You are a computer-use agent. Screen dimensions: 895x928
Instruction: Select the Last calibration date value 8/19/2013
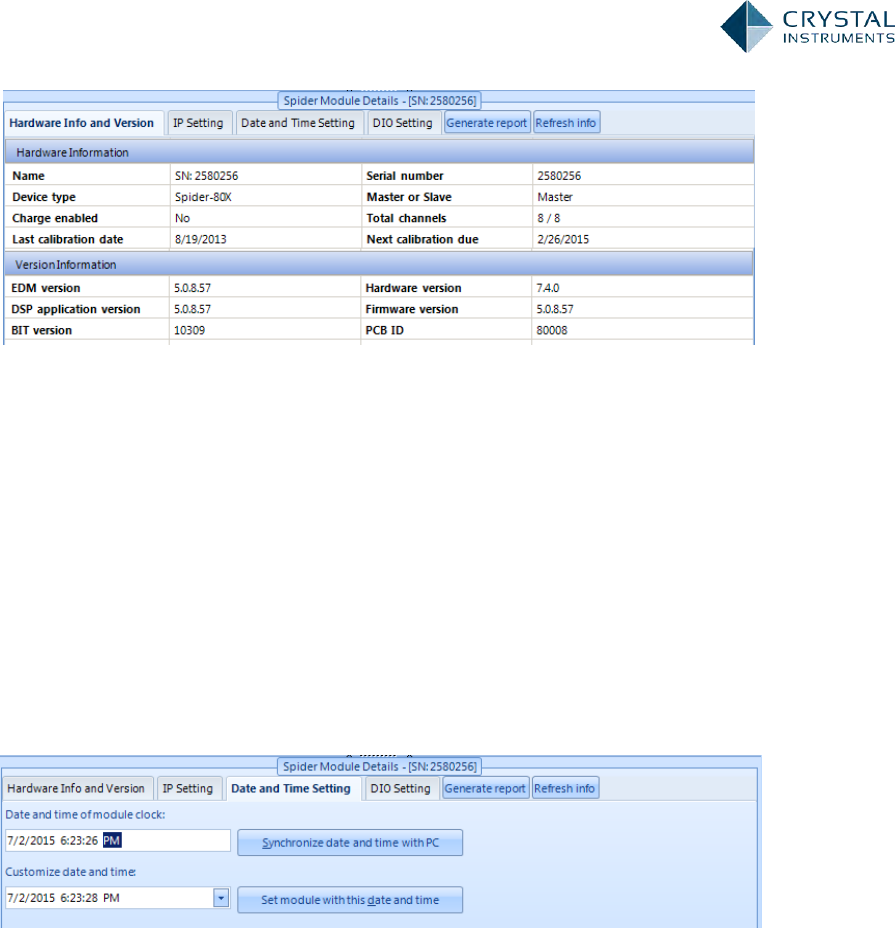tap(201, 240)
